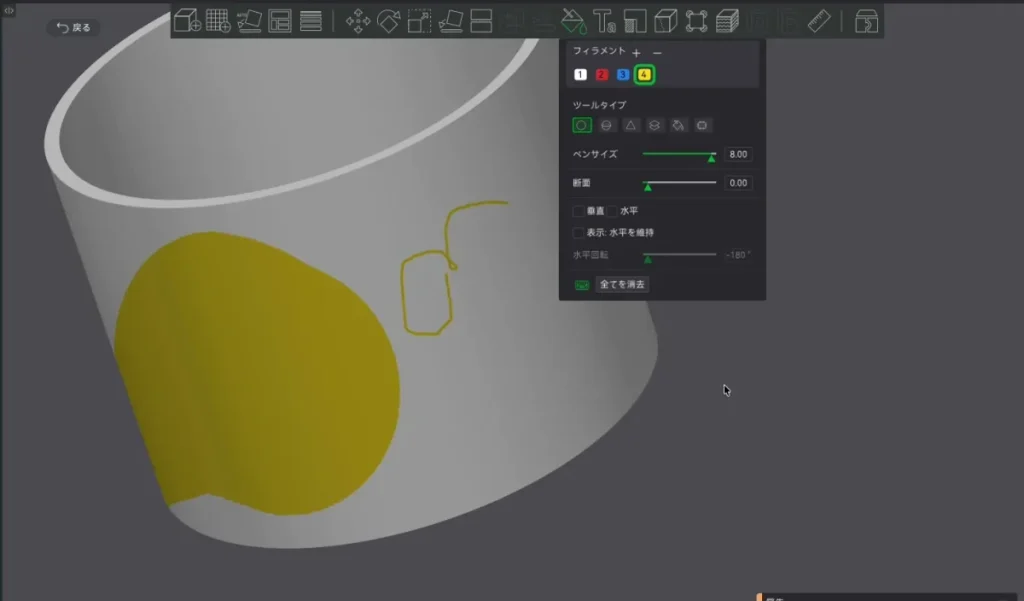This screenshot has height=601, width=1024.
Task: Toggle the color painting bucket tool
Action: pos(573,21)
